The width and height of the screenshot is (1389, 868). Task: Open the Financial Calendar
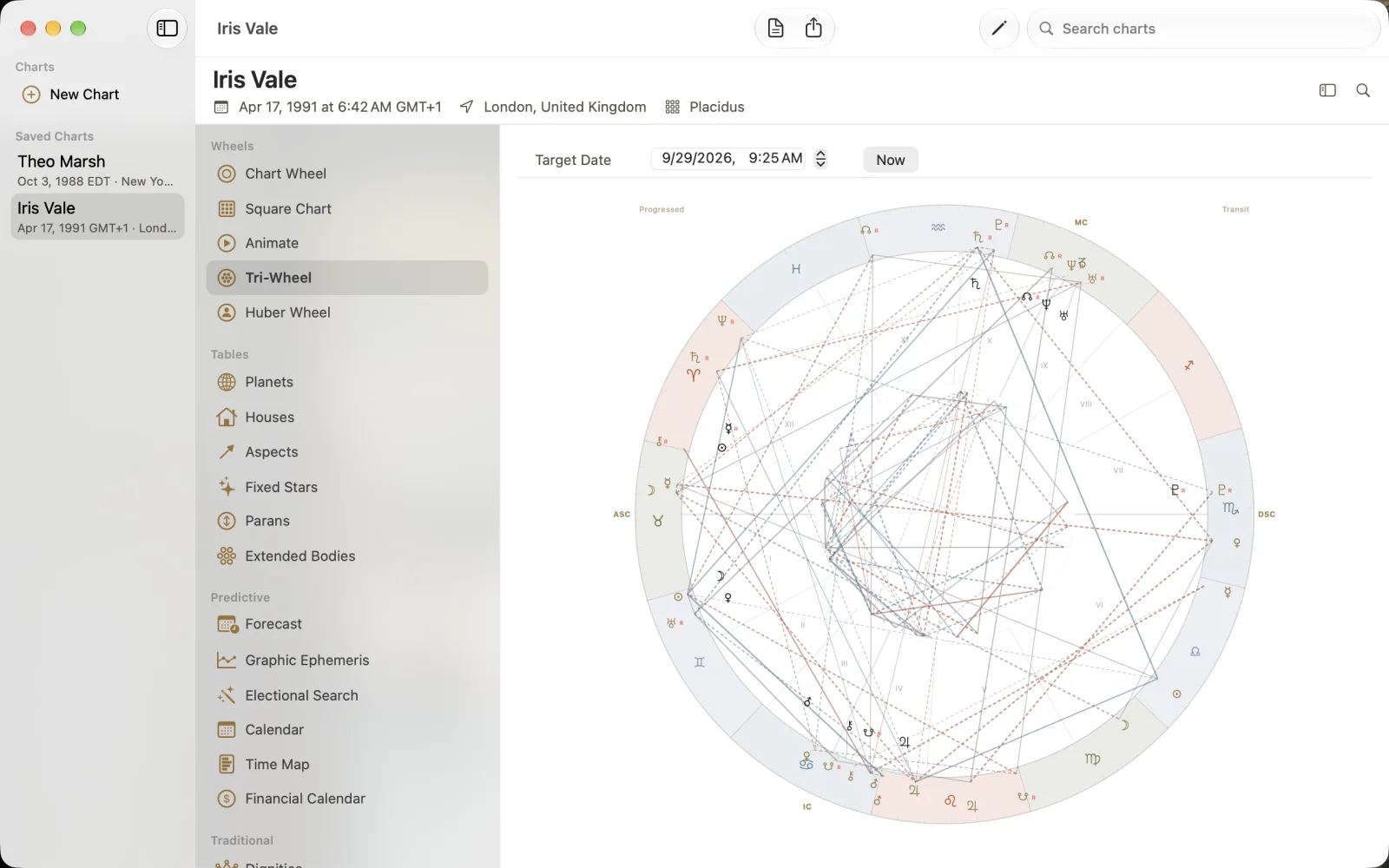[x=347, y=799]
